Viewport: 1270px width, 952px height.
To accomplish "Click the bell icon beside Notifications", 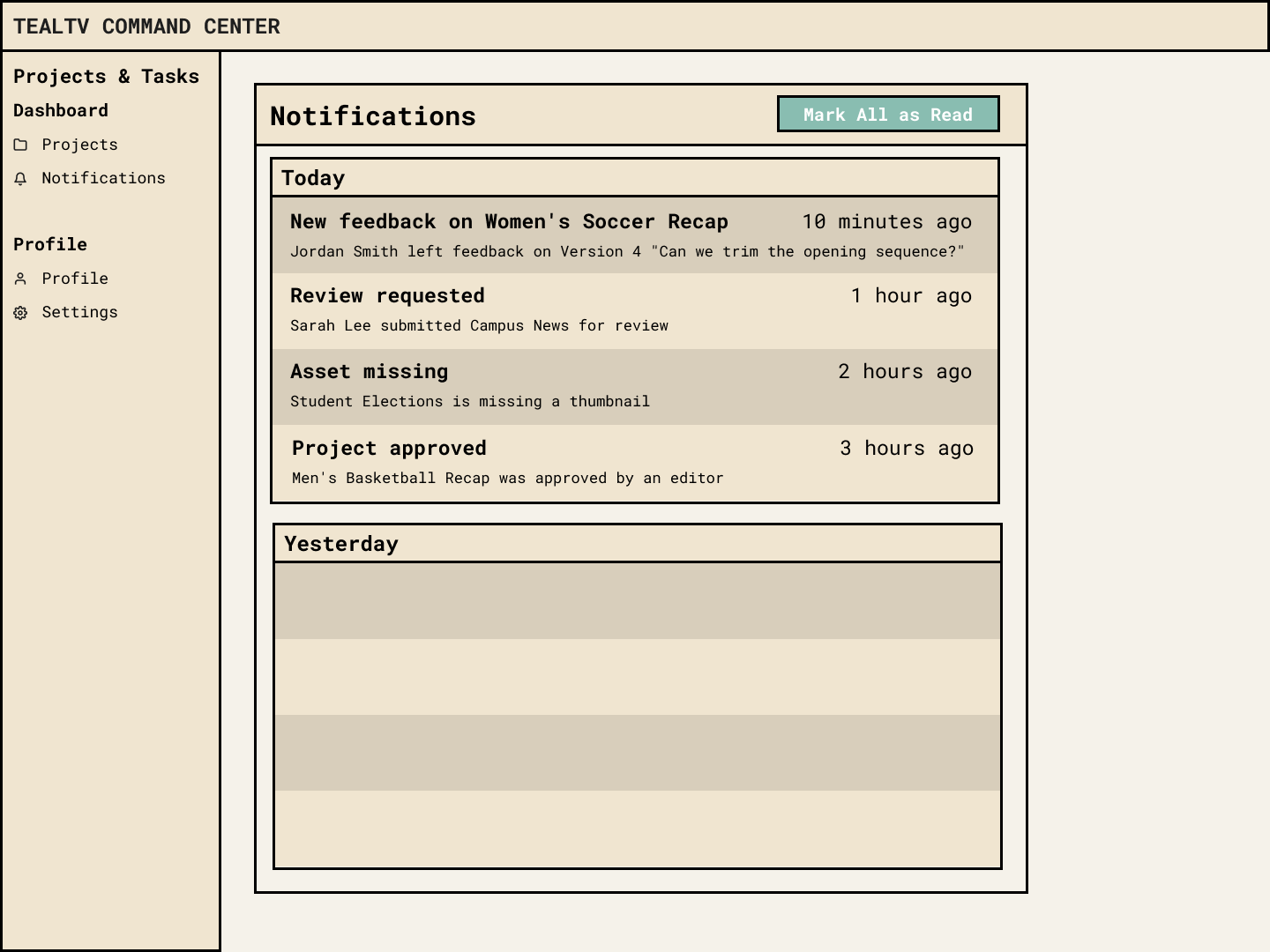I will click(20, 179).
